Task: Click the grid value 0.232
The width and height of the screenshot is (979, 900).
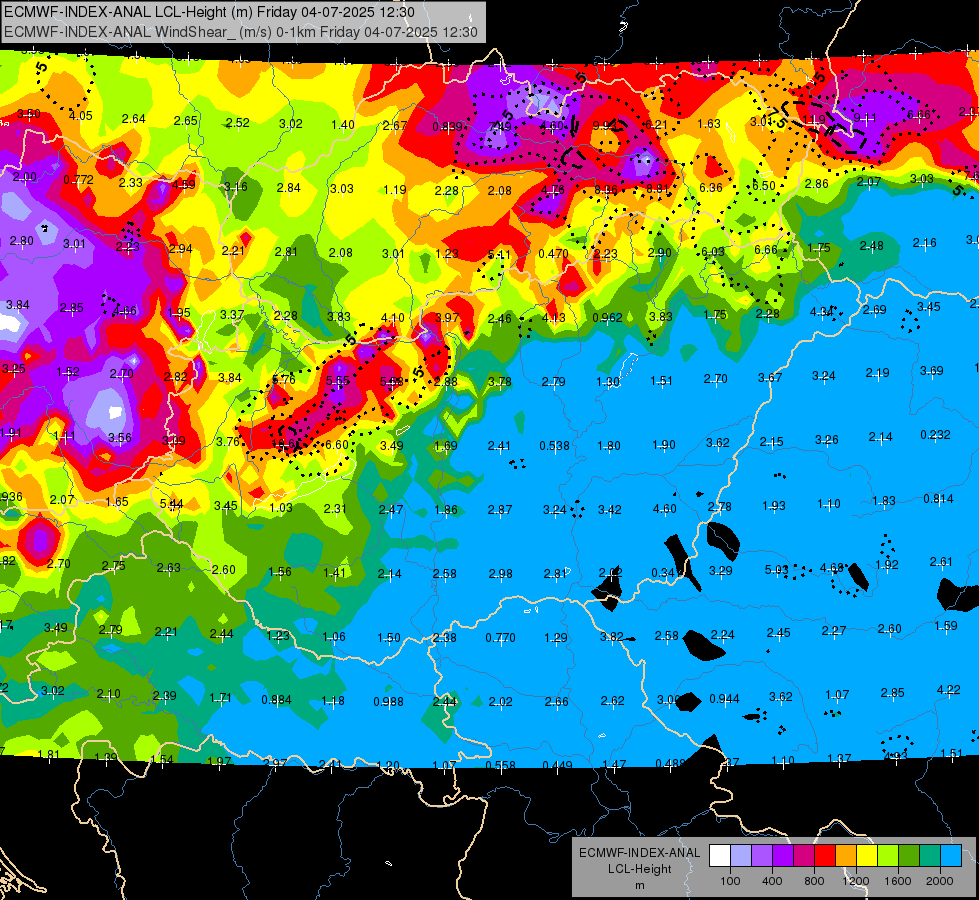Action: pos(935,434)
